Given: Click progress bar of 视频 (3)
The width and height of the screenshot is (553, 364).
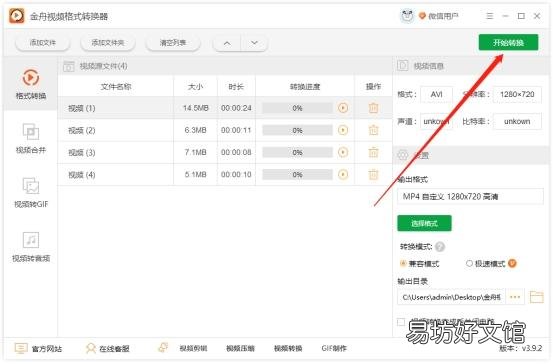Looking at the screenshot, I should [x=297, y=153].
